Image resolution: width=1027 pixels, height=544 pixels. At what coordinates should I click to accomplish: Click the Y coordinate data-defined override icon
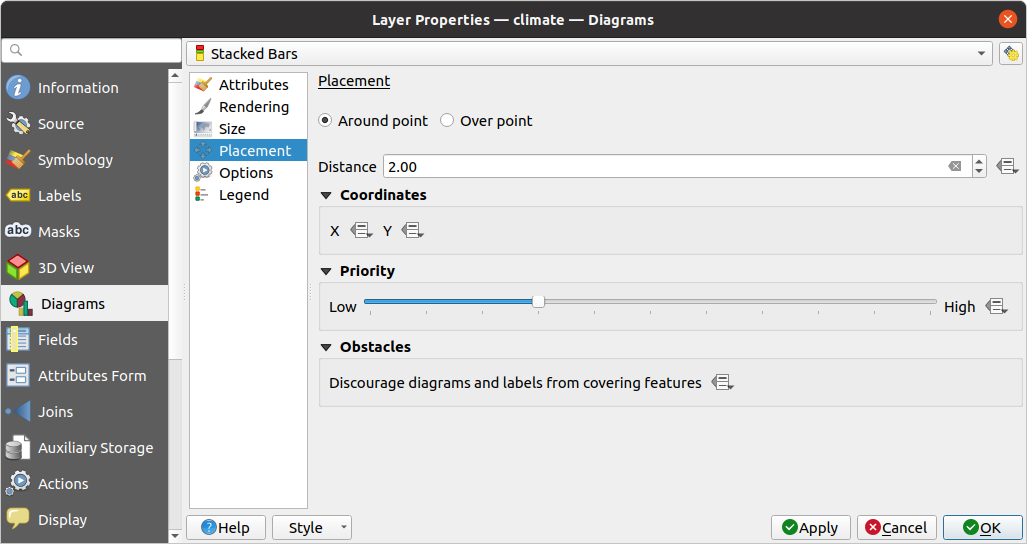point(412,231)
